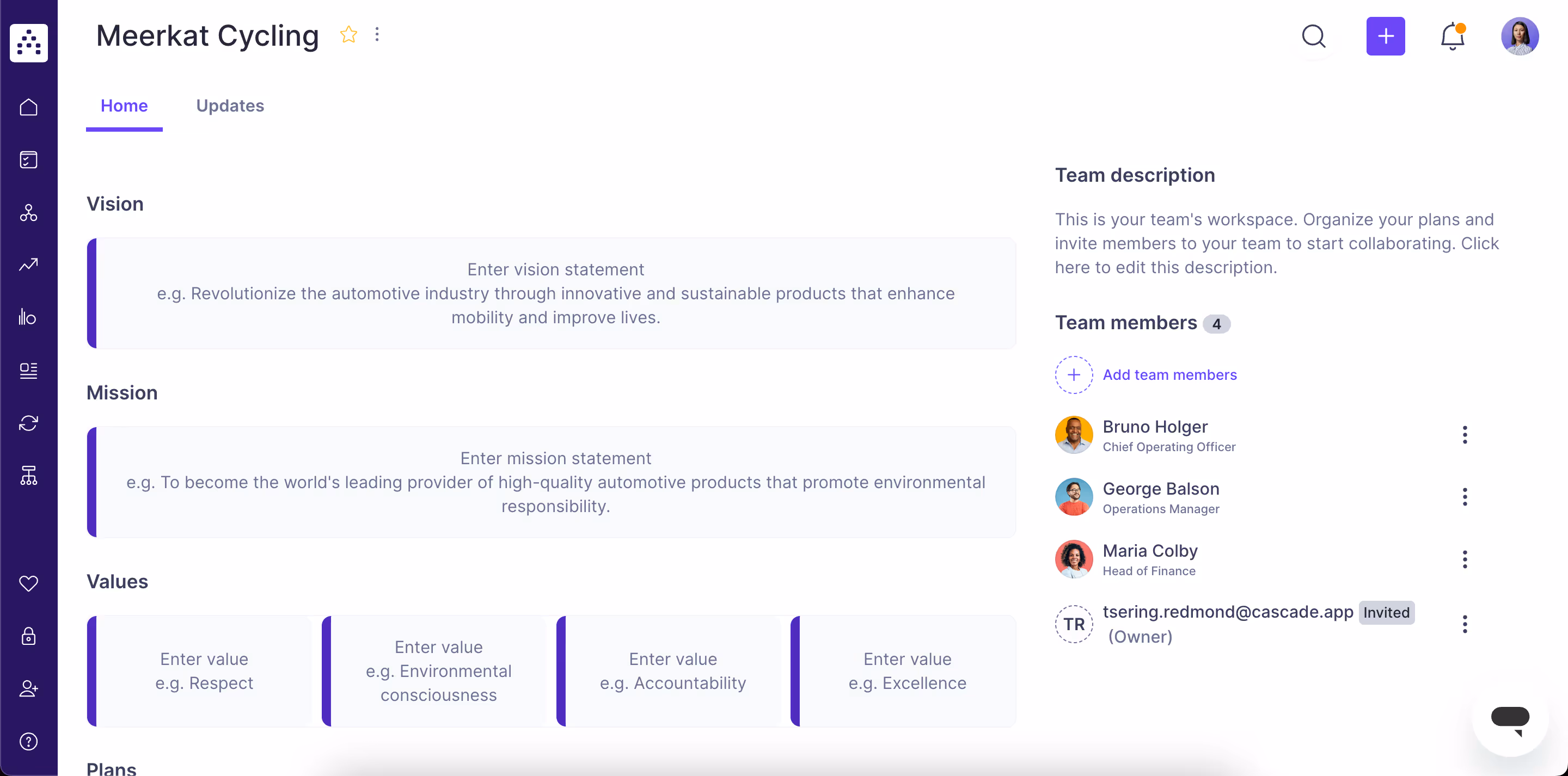1568x776 pixels.
Task: Open the three-dot menu next to Meerkat Cycling
Action: (377, 35)
